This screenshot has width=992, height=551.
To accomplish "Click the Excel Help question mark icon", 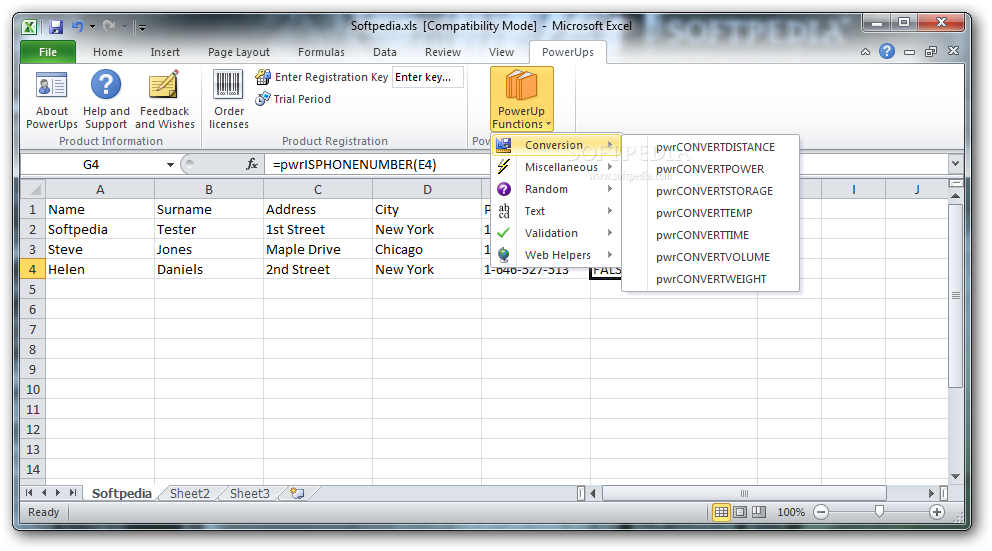I will (x=887, y=51).
